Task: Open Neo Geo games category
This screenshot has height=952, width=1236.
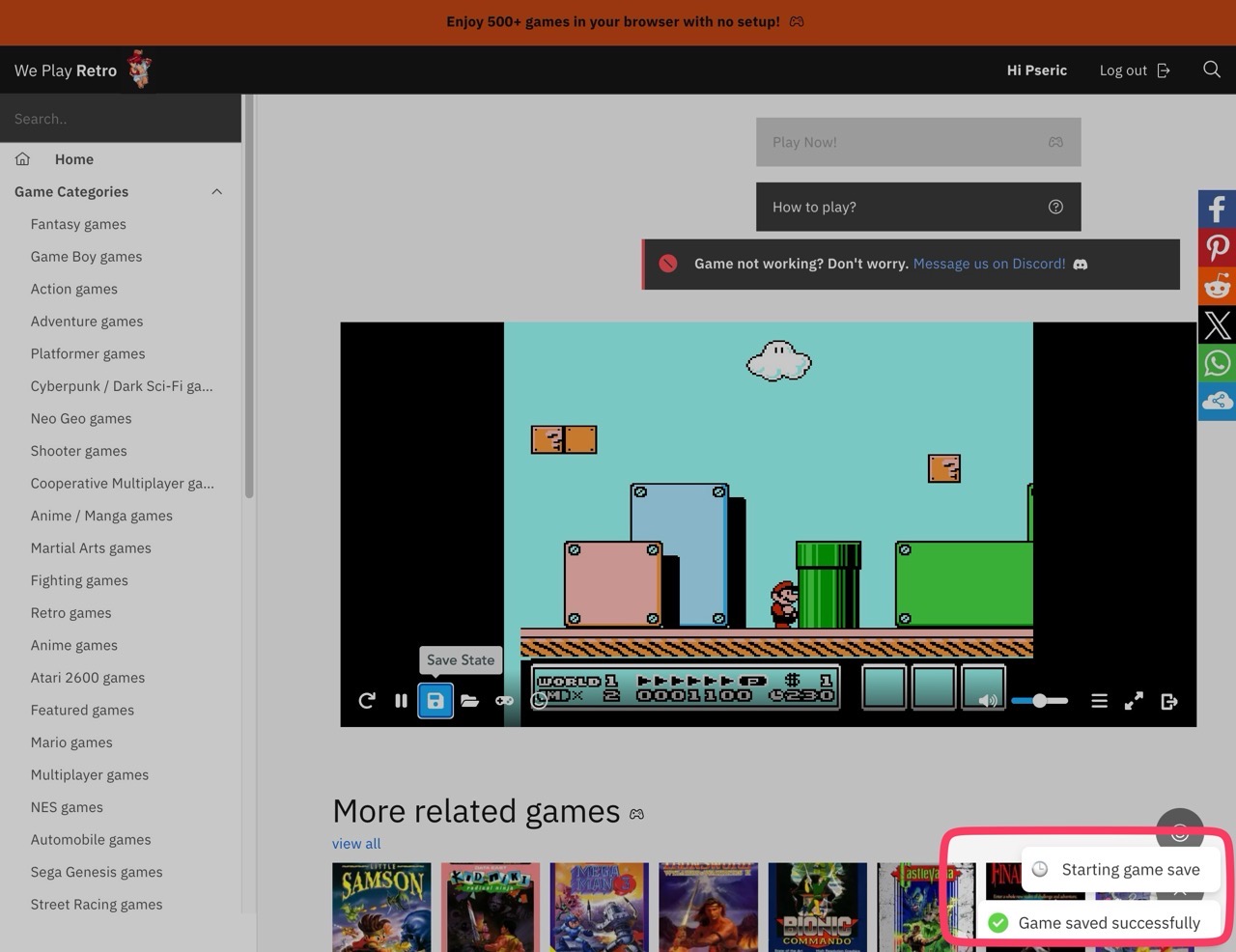Action: coord(81,418)
